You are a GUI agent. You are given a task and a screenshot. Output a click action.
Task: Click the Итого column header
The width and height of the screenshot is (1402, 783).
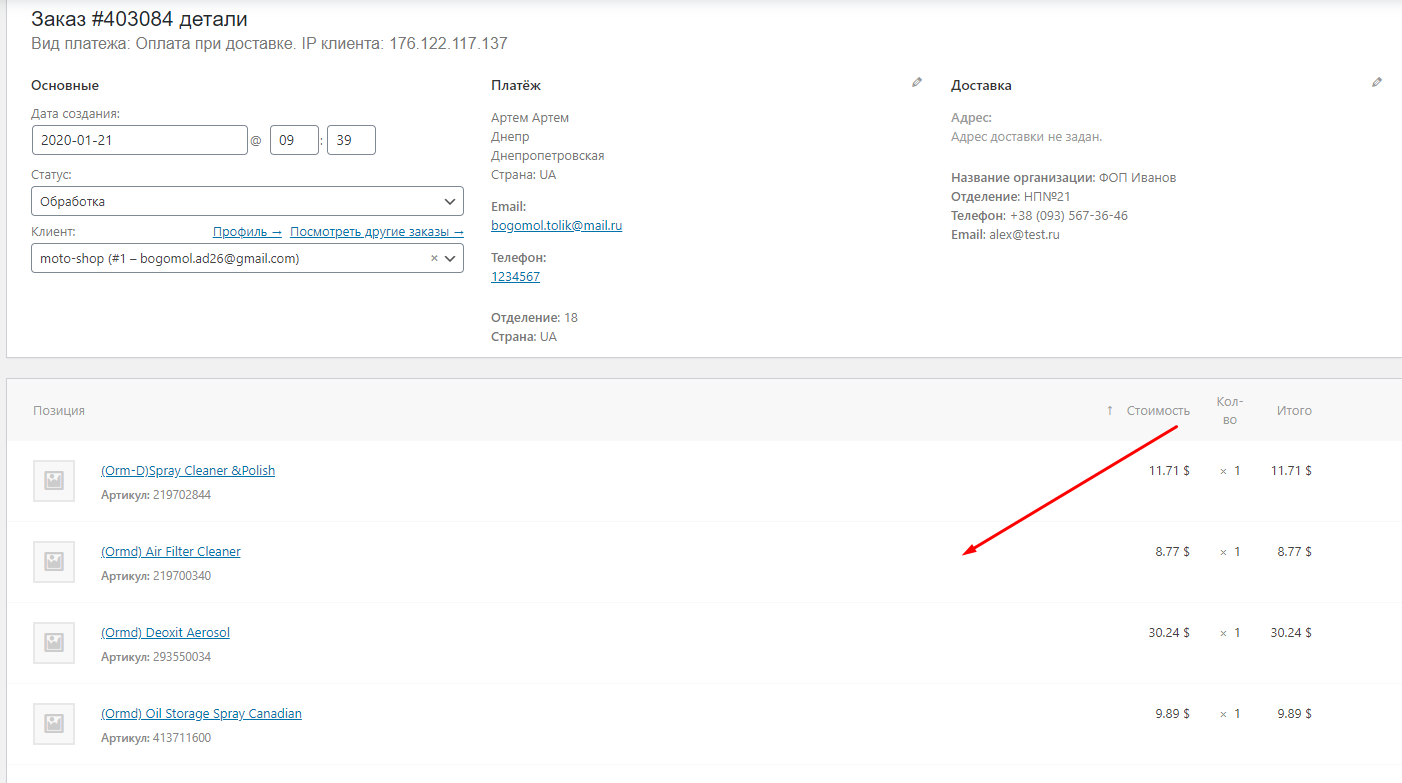tap(1294, 410)
